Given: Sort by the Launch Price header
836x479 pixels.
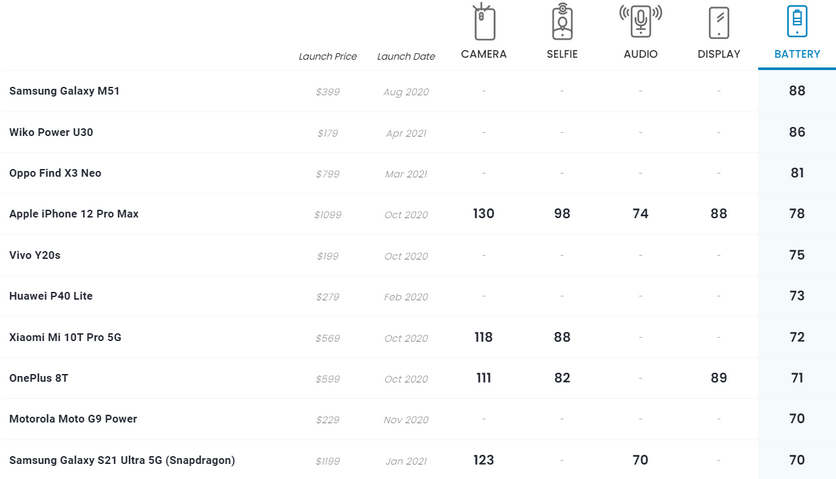Looking at the screenshot, I should tap(327, 57).
